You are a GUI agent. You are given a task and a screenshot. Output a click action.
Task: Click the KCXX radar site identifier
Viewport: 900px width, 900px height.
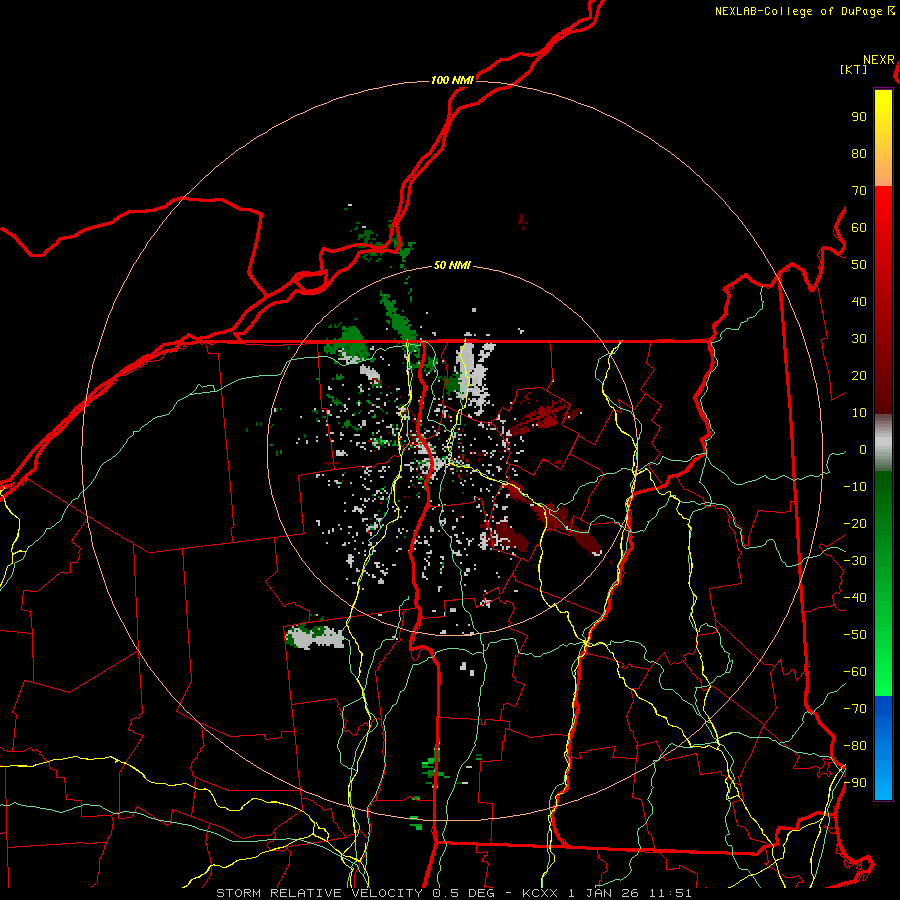[540, 893]
